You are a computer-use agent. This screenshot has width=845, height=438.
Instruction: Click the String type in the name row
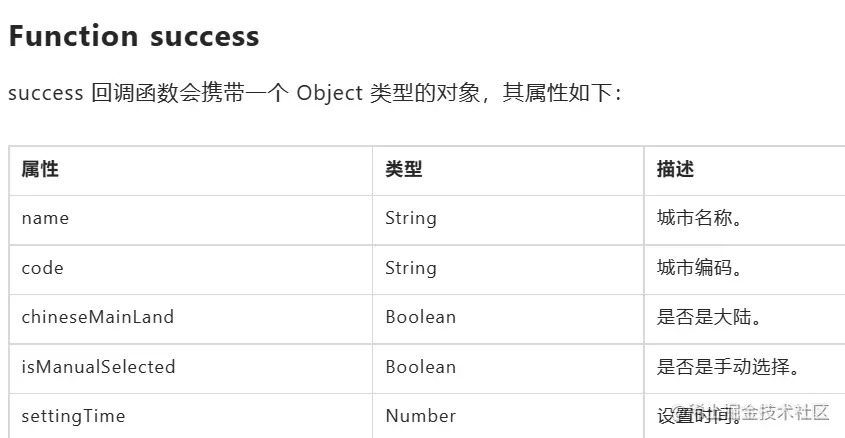click(x=411, y=218)
